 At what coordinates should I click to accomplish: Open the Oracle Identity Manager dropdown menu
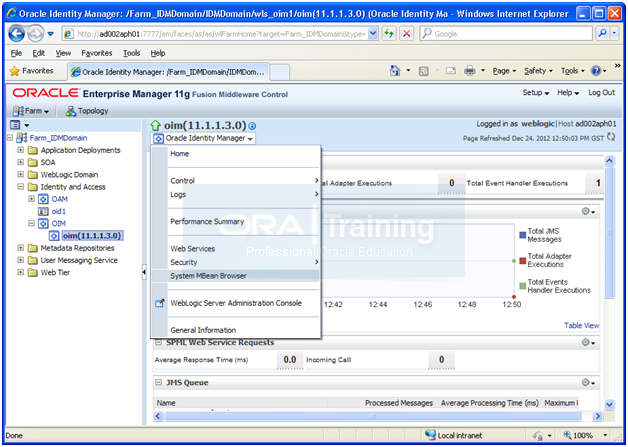[x=203, y=139]
